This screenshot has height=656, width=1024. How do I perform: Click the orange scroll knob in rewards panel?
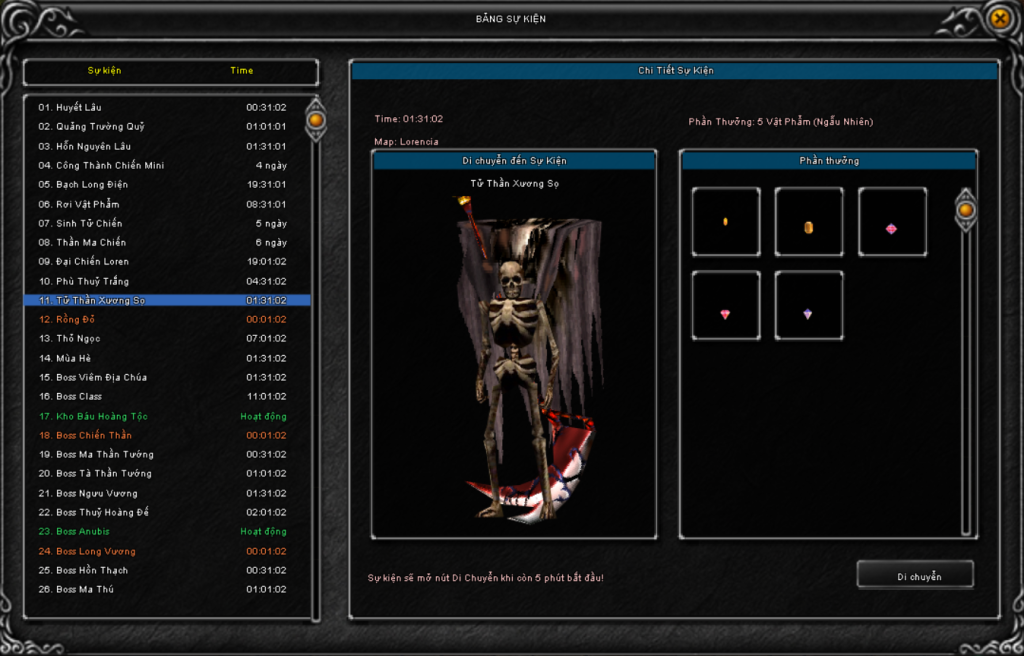point(965,210)
